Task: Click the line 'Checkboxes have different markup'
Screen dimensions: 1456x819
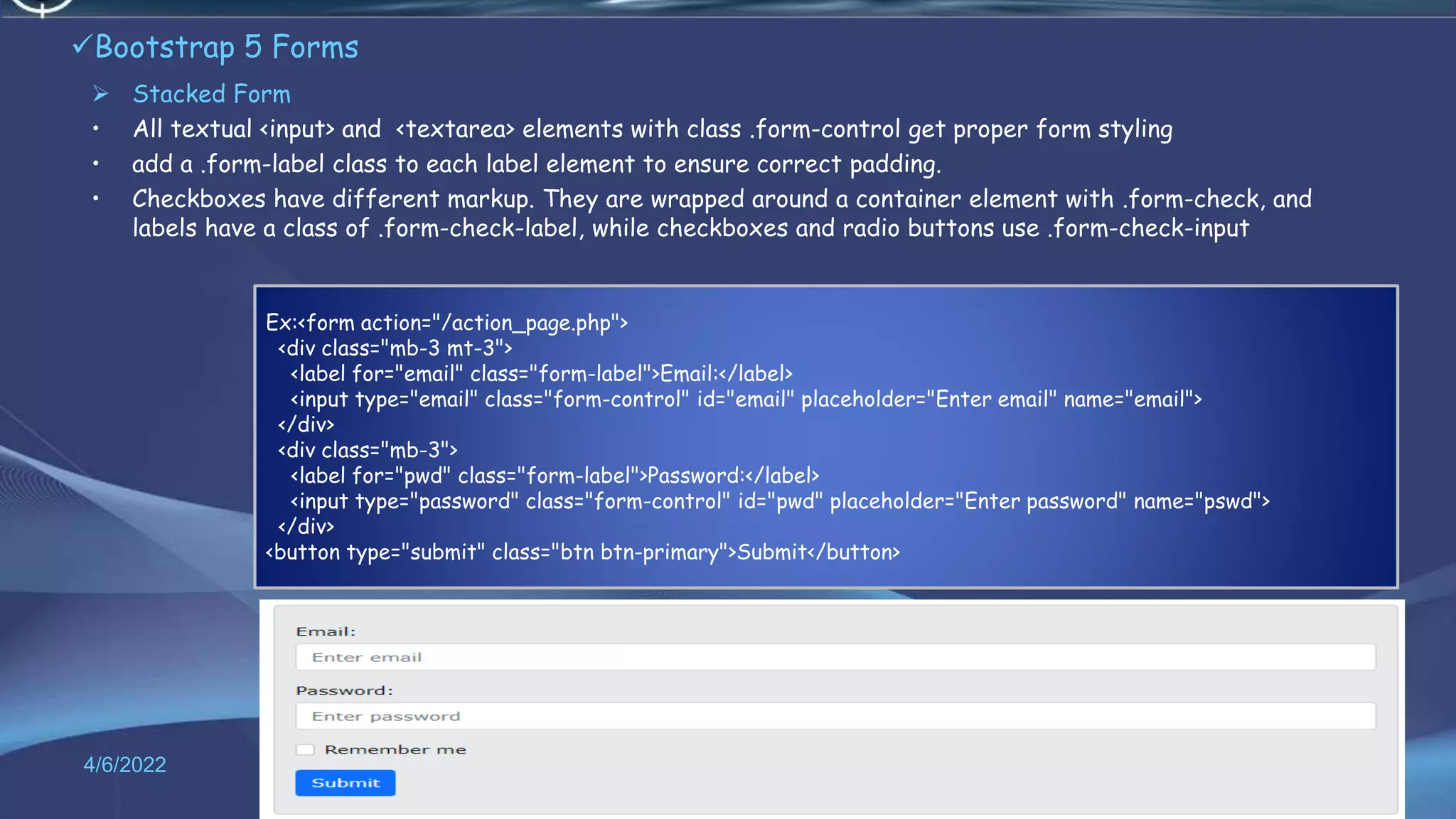Action: [722, 199]
